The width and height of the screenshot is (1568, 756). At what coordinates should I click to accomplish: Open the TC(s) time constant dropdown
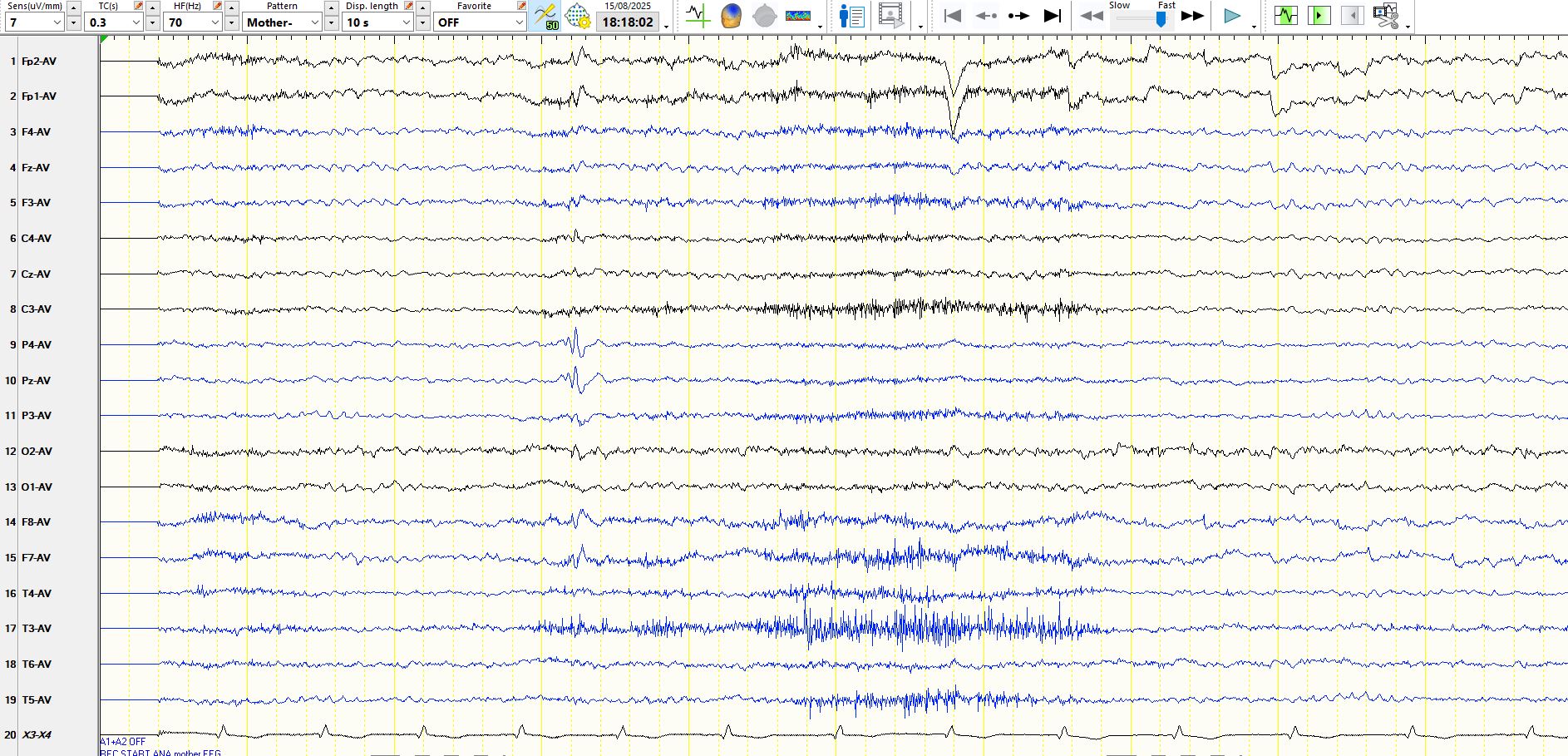tap(115, 22)
